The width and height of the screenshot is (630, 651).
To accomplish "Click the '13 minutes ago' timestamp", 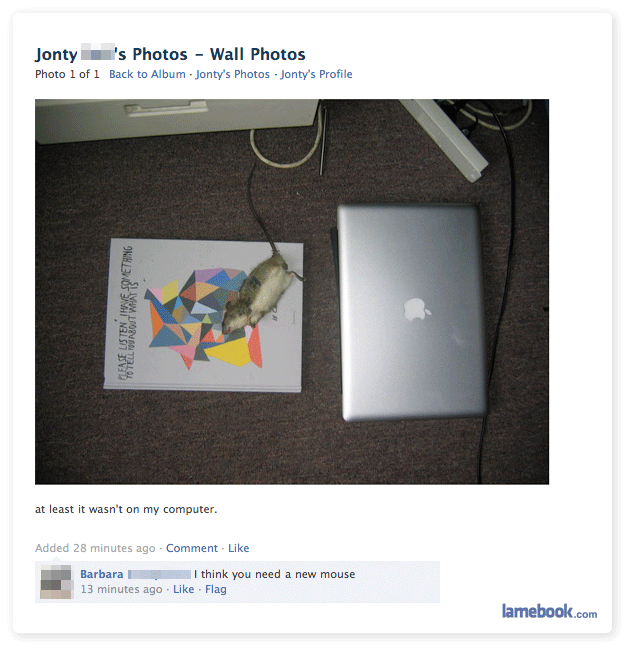I will coord(121,589).
